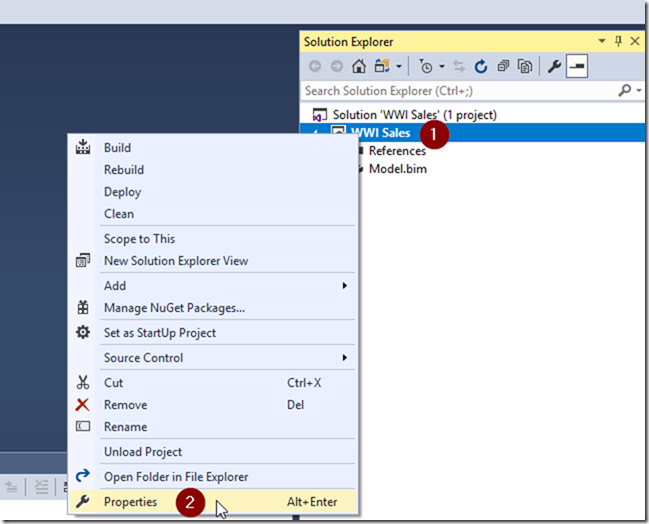Go to Home view in Solution Explorer
649x524 pixels.
[x=359, y=66]
